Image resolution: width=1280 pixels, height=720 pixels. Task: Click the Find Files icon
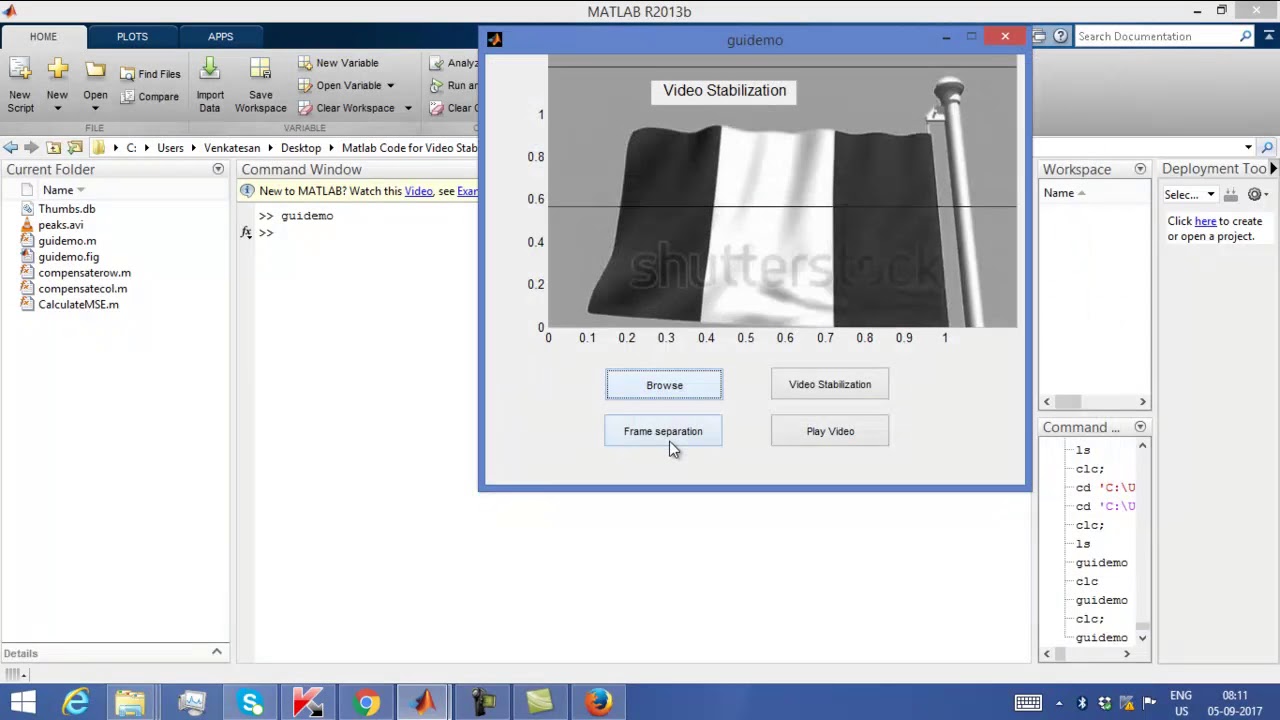point(128,74)
